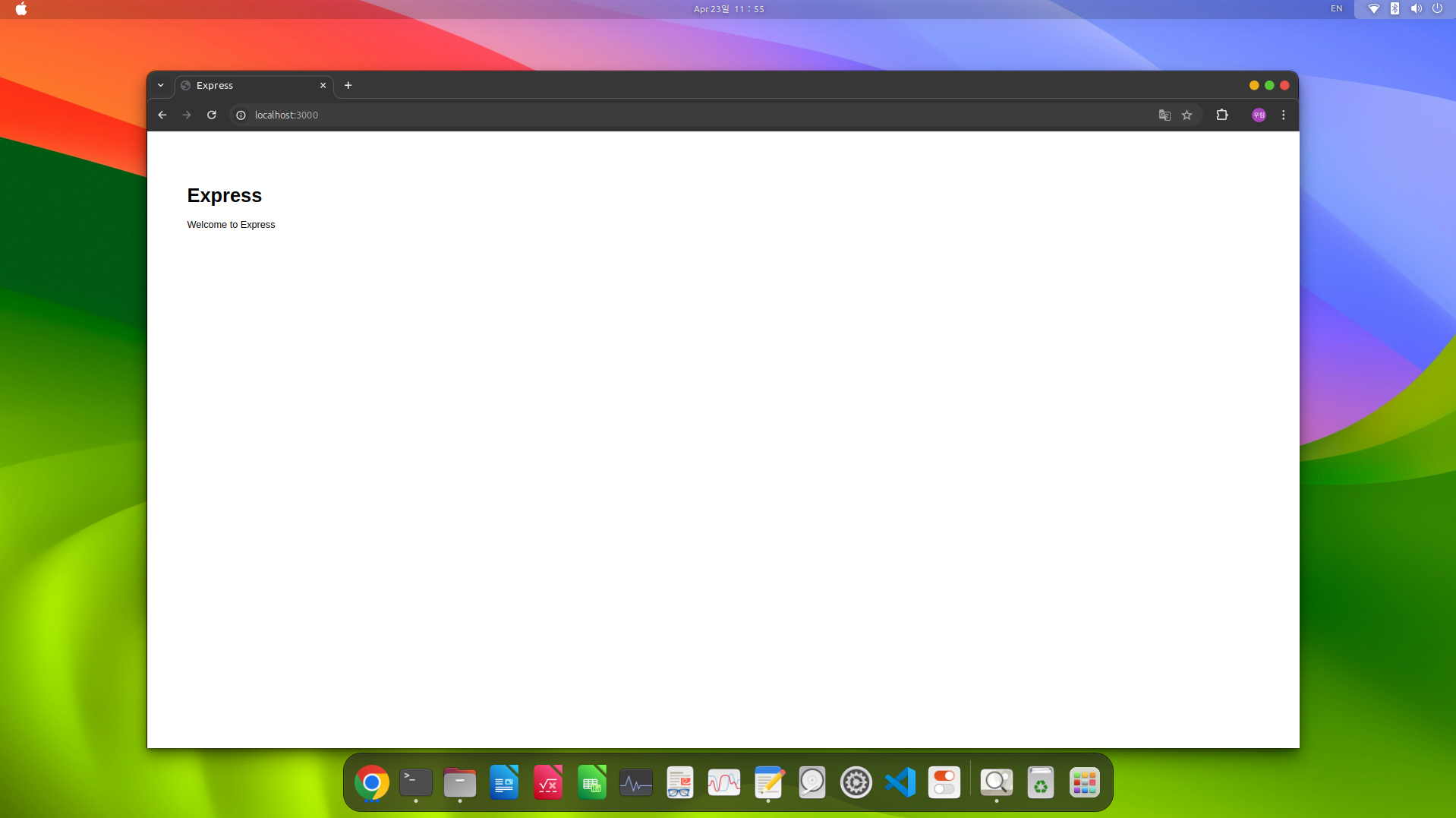Open the Trash in the dock
The height and width of the screenshot is (818, 1456).
(x=1041, y=782)
